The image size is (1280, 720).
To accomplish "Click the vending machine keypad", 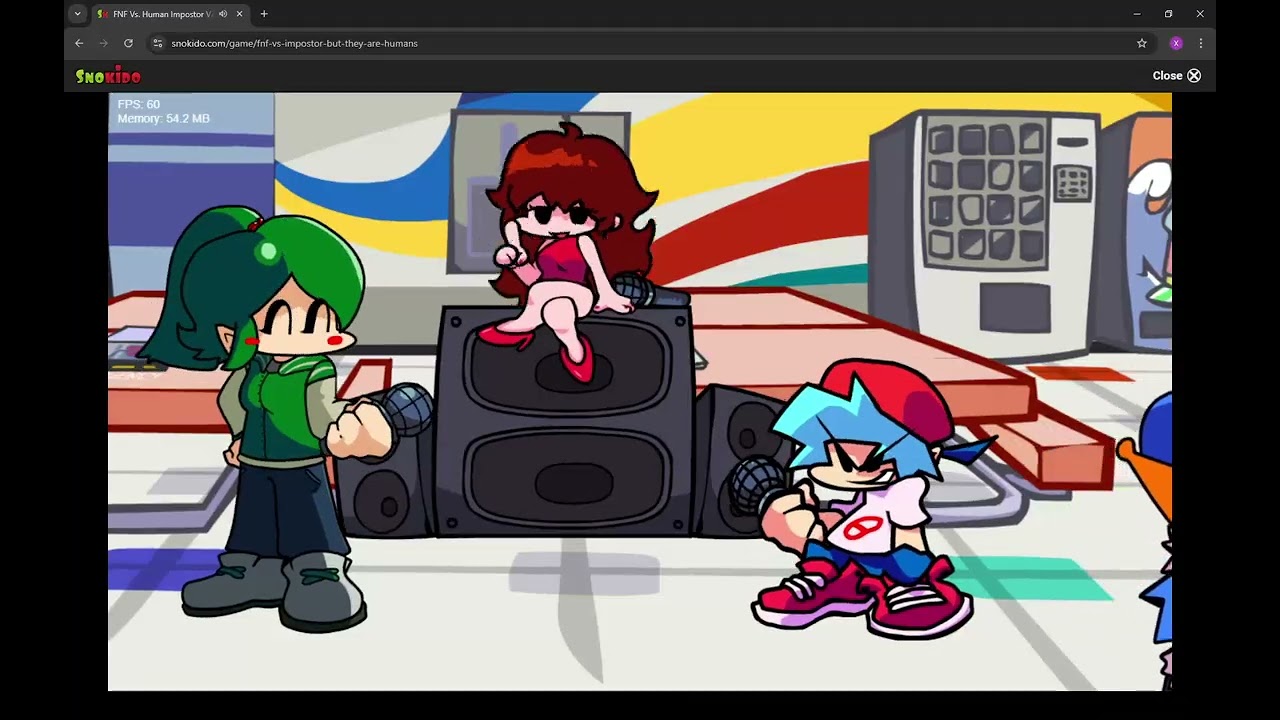I will click(1073, 183).
